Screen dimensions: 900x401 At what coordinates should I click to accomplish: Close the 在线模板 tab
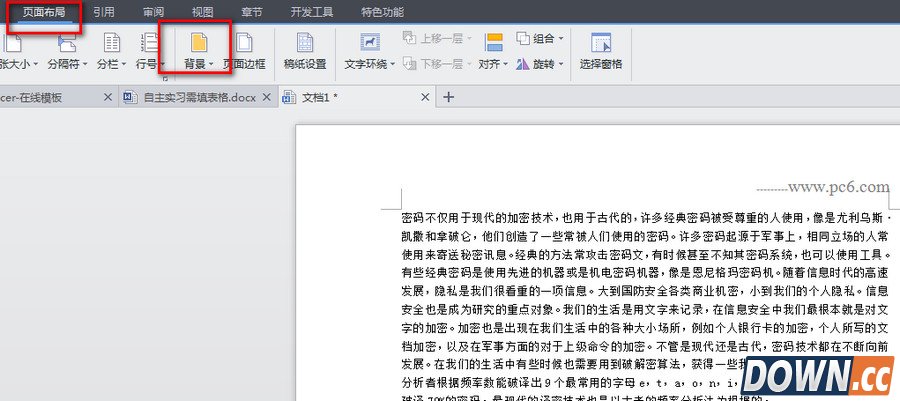click(x=107, y=98)
